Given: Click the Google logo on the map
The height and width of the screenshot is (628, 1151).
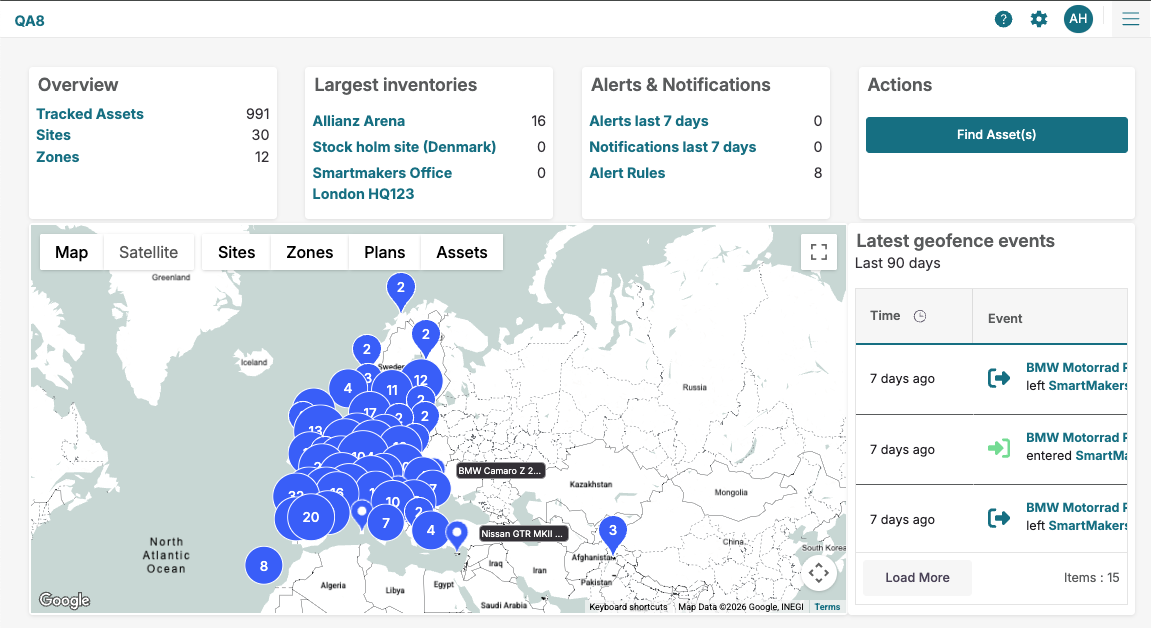Looking at the screenshot, I should pos(65,600).
